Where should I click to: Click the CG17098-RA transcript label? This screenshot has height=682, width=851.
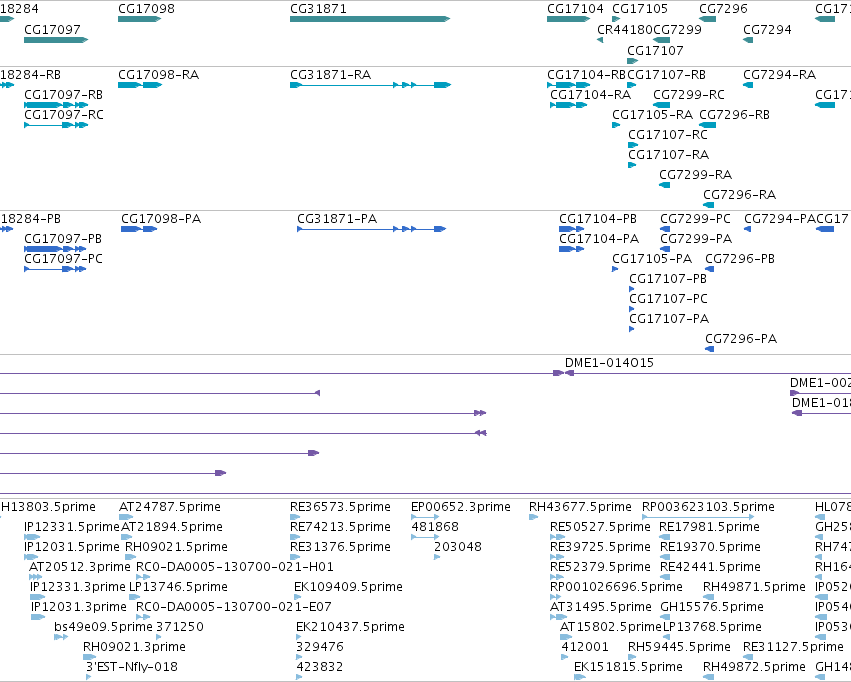pyautogui.click(x=158, y=75)
